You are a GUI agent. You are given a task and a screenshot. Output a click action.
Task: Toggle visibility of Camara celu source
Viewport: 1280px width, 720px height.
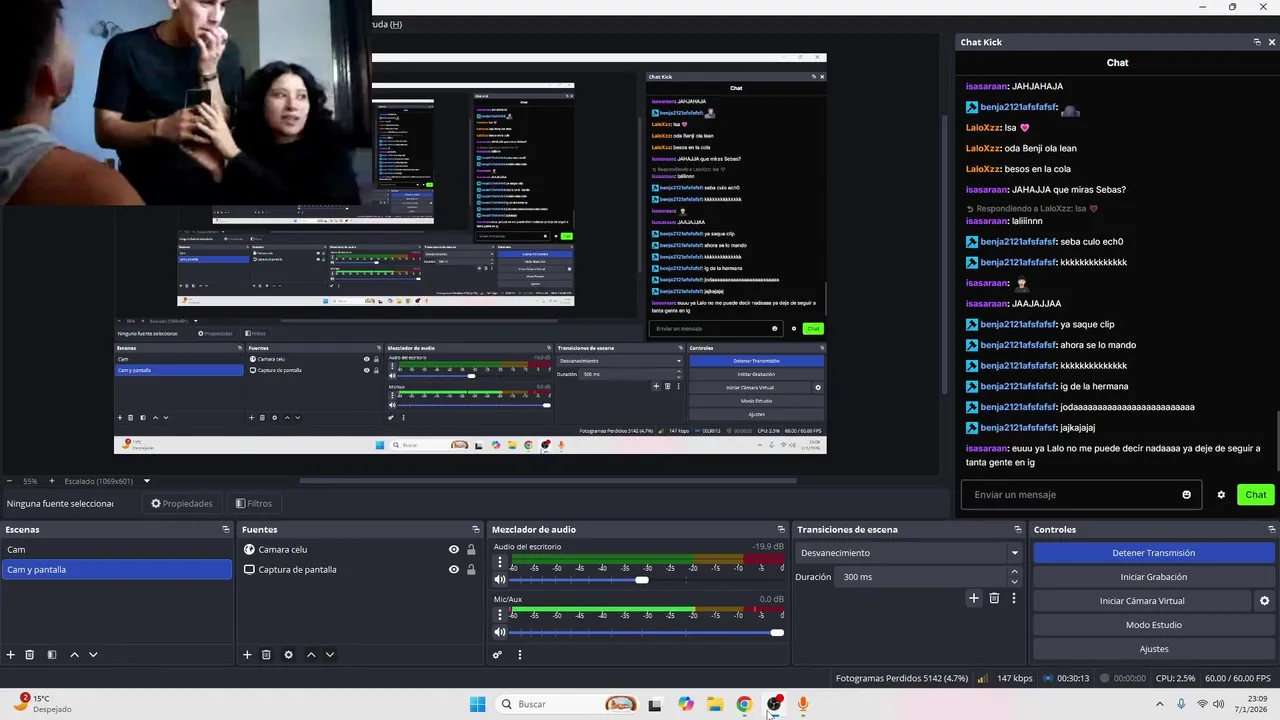click(x=454, y=550)
